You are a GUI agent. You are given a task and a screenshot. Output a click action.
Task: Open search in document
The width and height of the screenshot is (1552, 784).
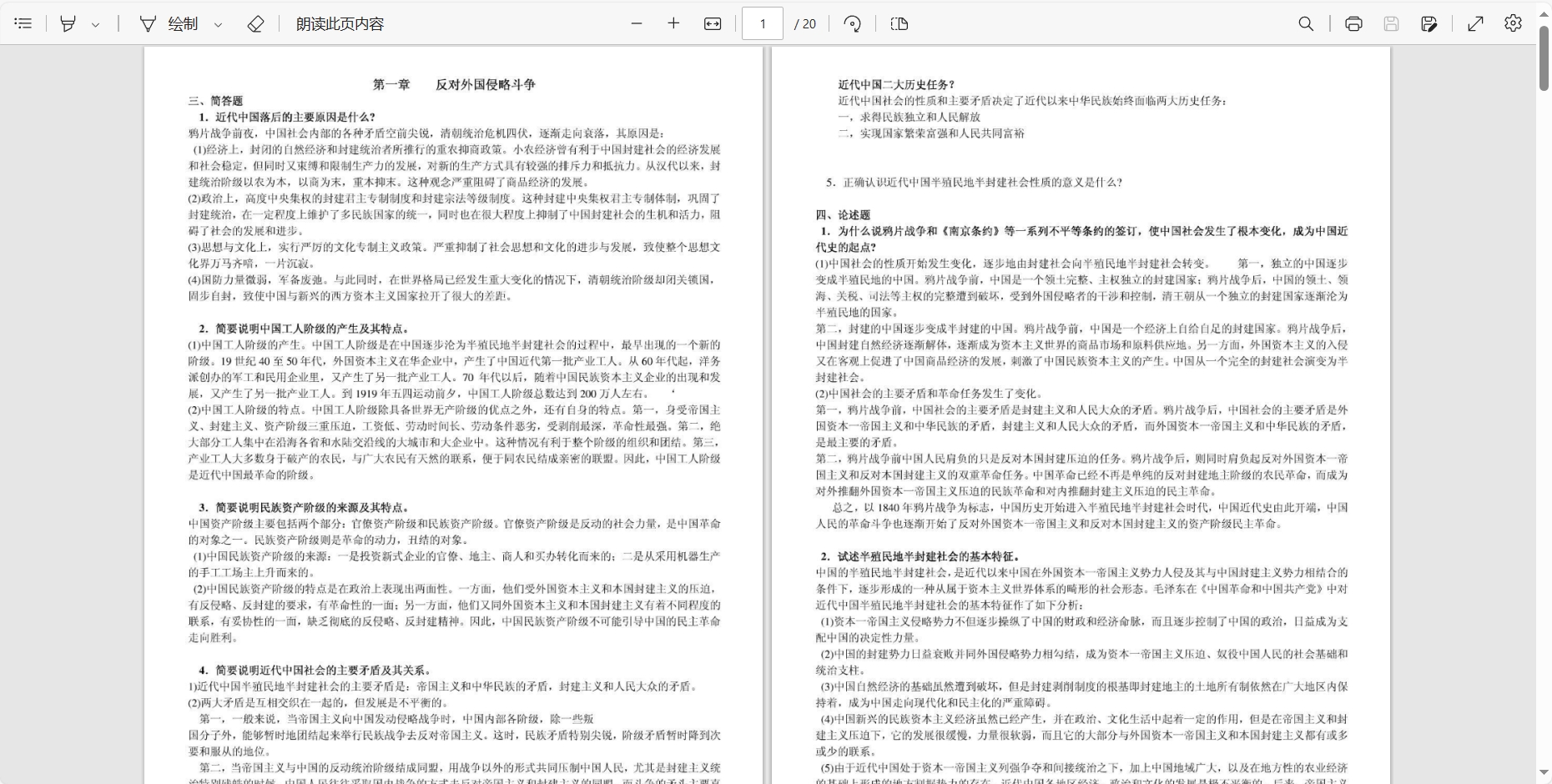1306,23
